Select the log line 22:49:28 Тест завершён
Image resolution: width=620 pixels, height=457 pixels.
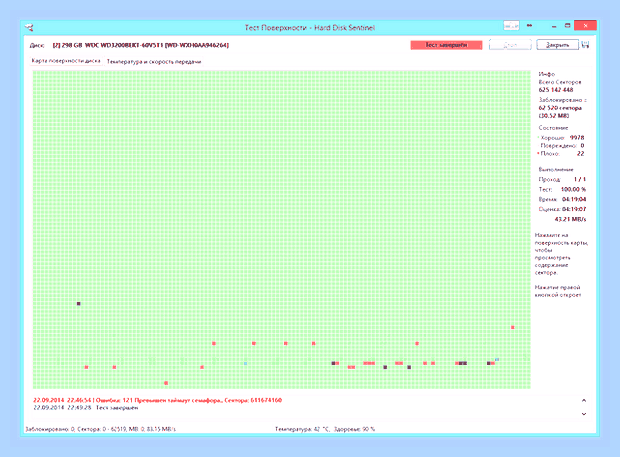pos(85,408)
